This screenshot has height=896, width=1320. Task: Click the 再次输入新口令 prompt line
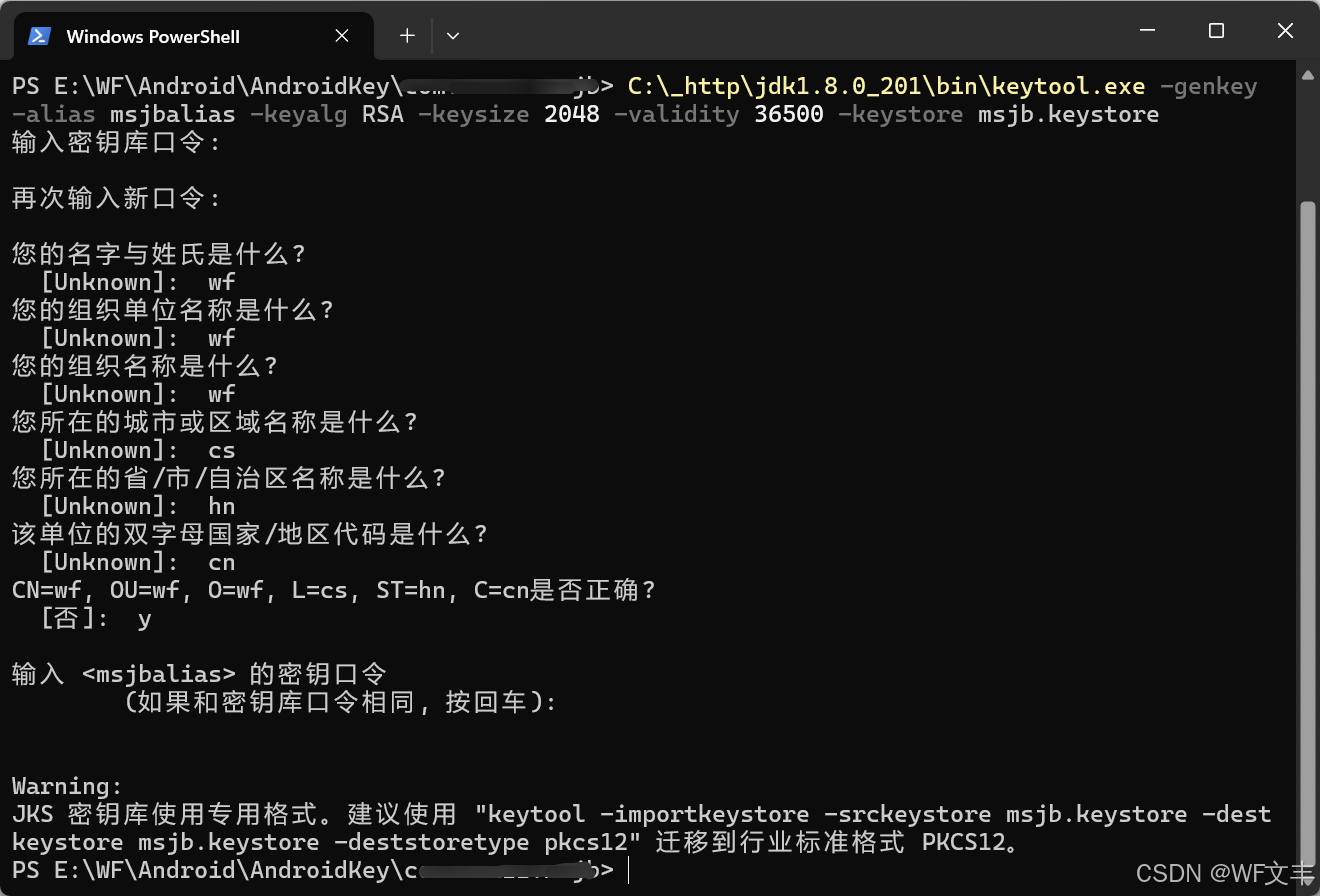(x=116, y=198)
